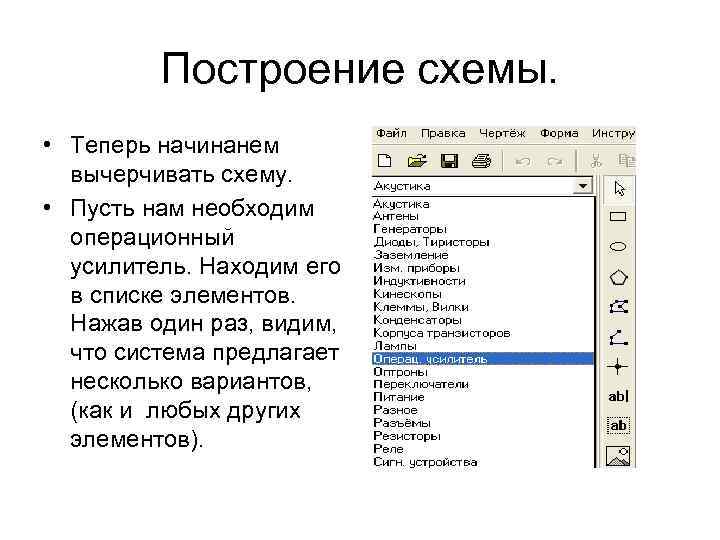Screen dimensions: 720x540
Task: Open the Файл menu
Action: point(391,134)
